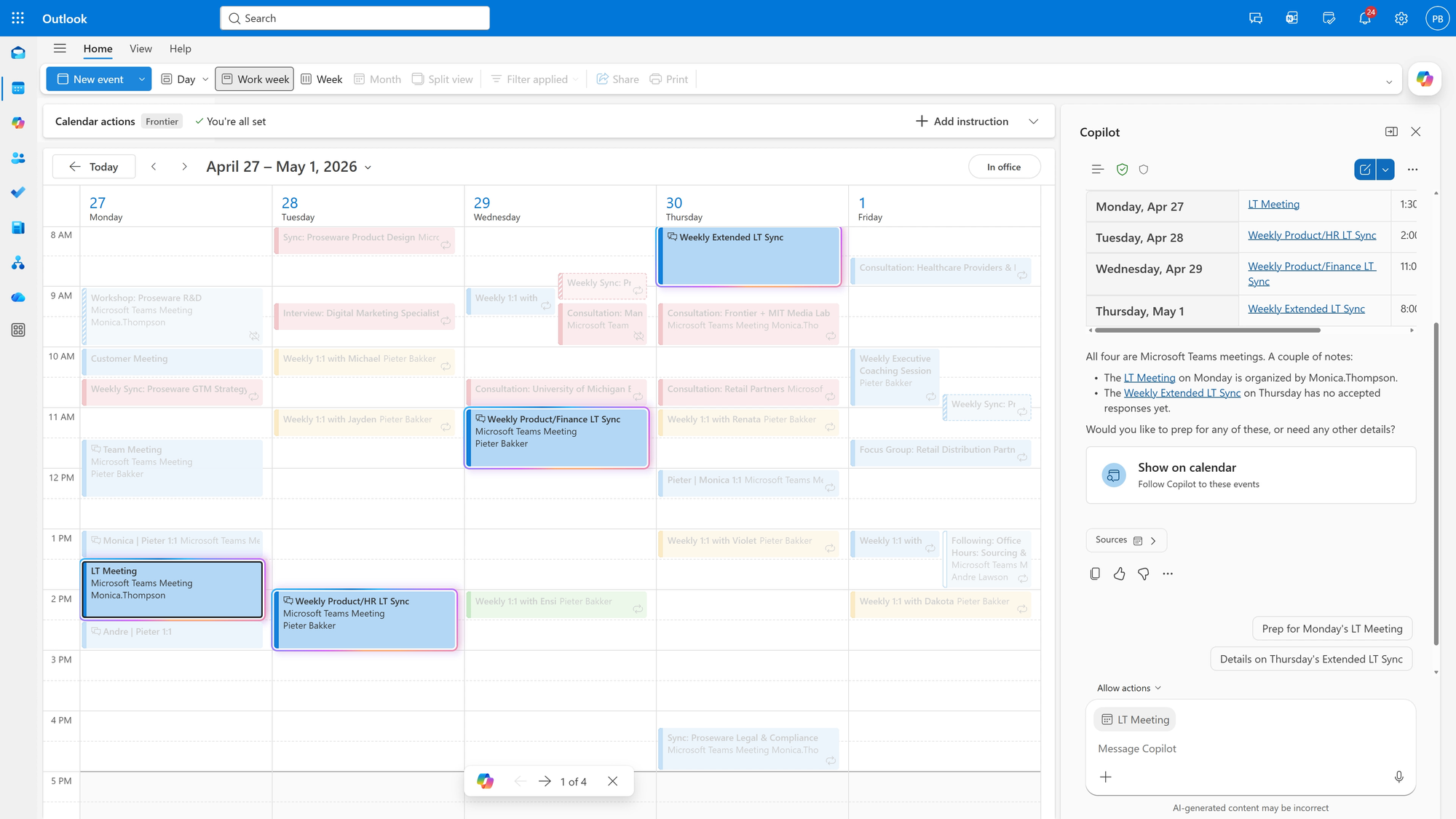
Task: Open OneDrive from the left sidebar
Action: [x=17, y=297]
